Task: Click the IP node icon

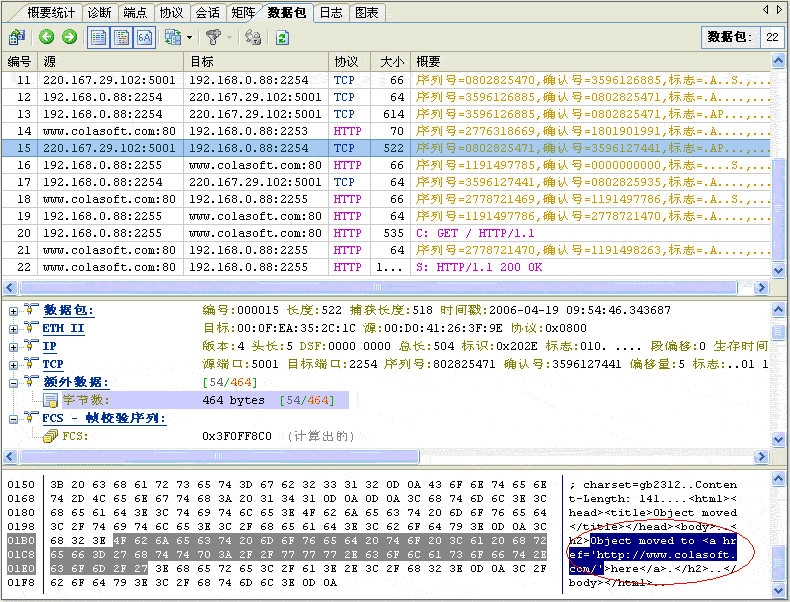Action: [x=31, y=346]
